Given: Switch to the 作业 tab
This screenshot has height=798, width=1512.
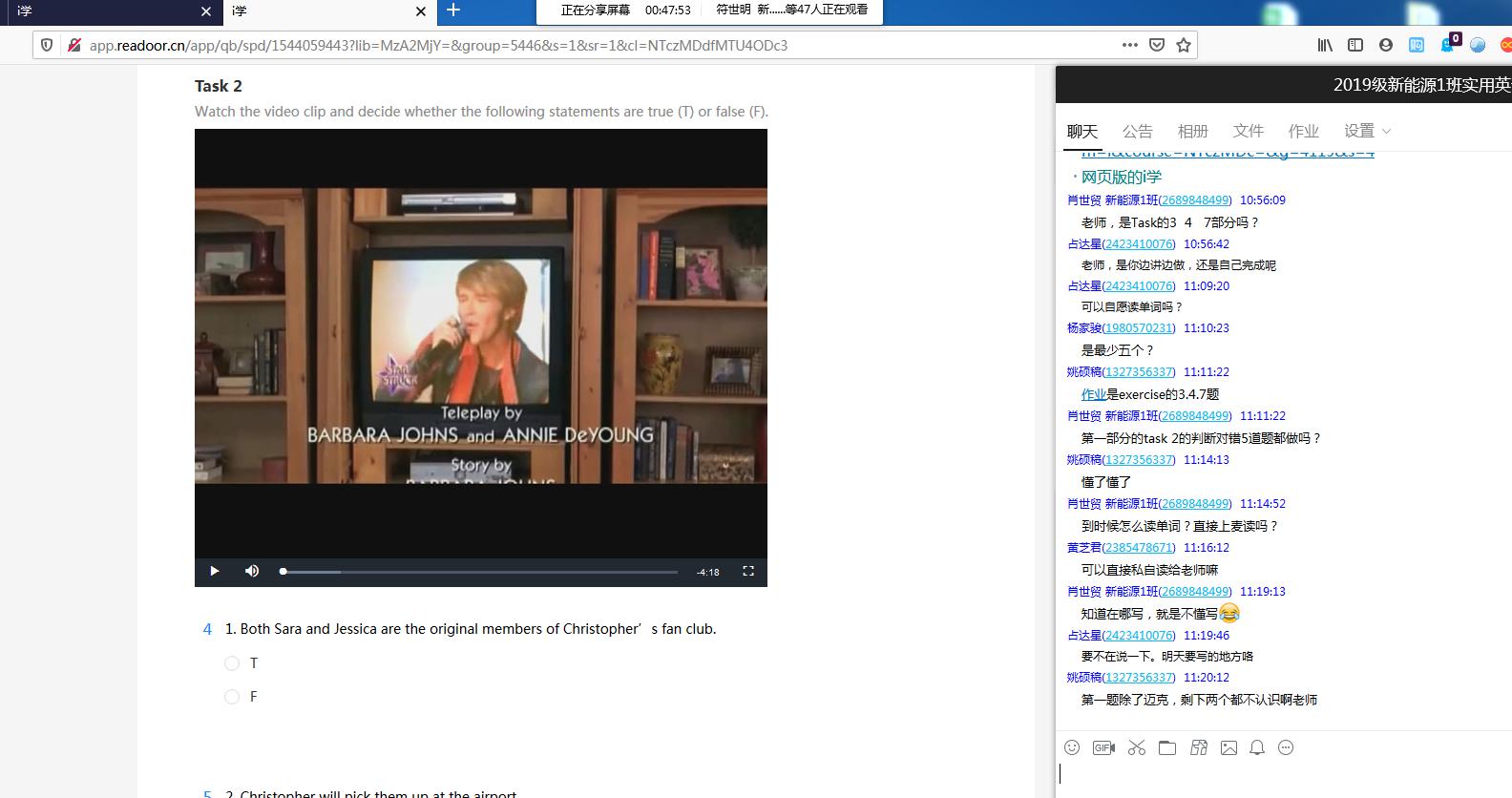Looking at the screenshot, I should point(1303,131).
